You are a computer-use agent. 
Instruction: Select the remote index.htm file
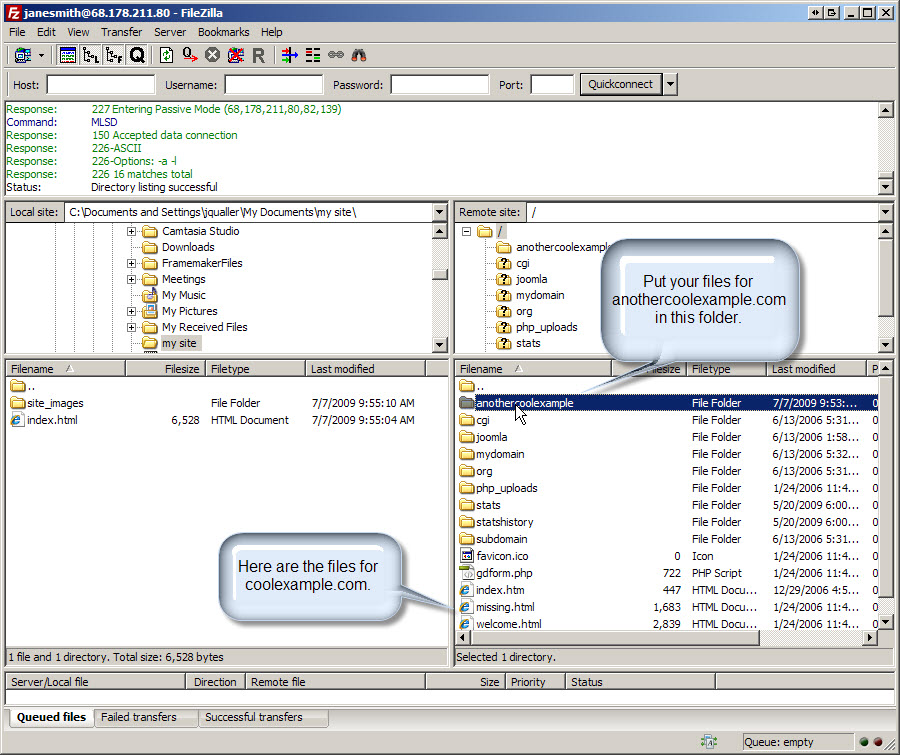click(668, 590)
